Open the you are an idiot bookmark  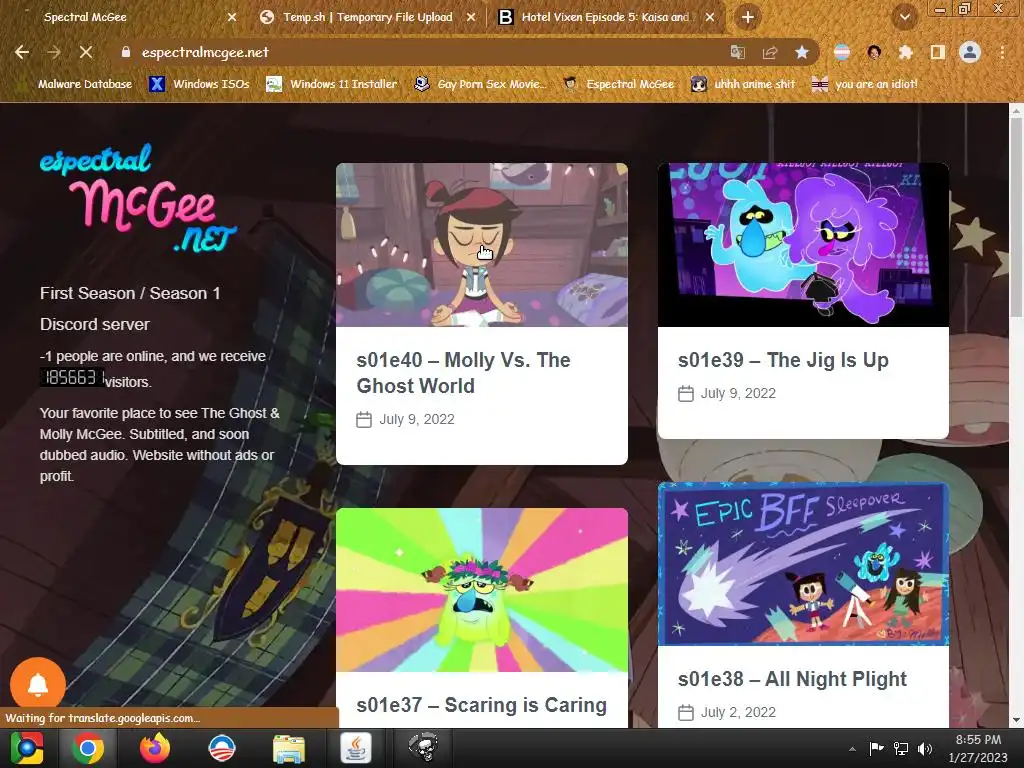(x=864, y=84)
